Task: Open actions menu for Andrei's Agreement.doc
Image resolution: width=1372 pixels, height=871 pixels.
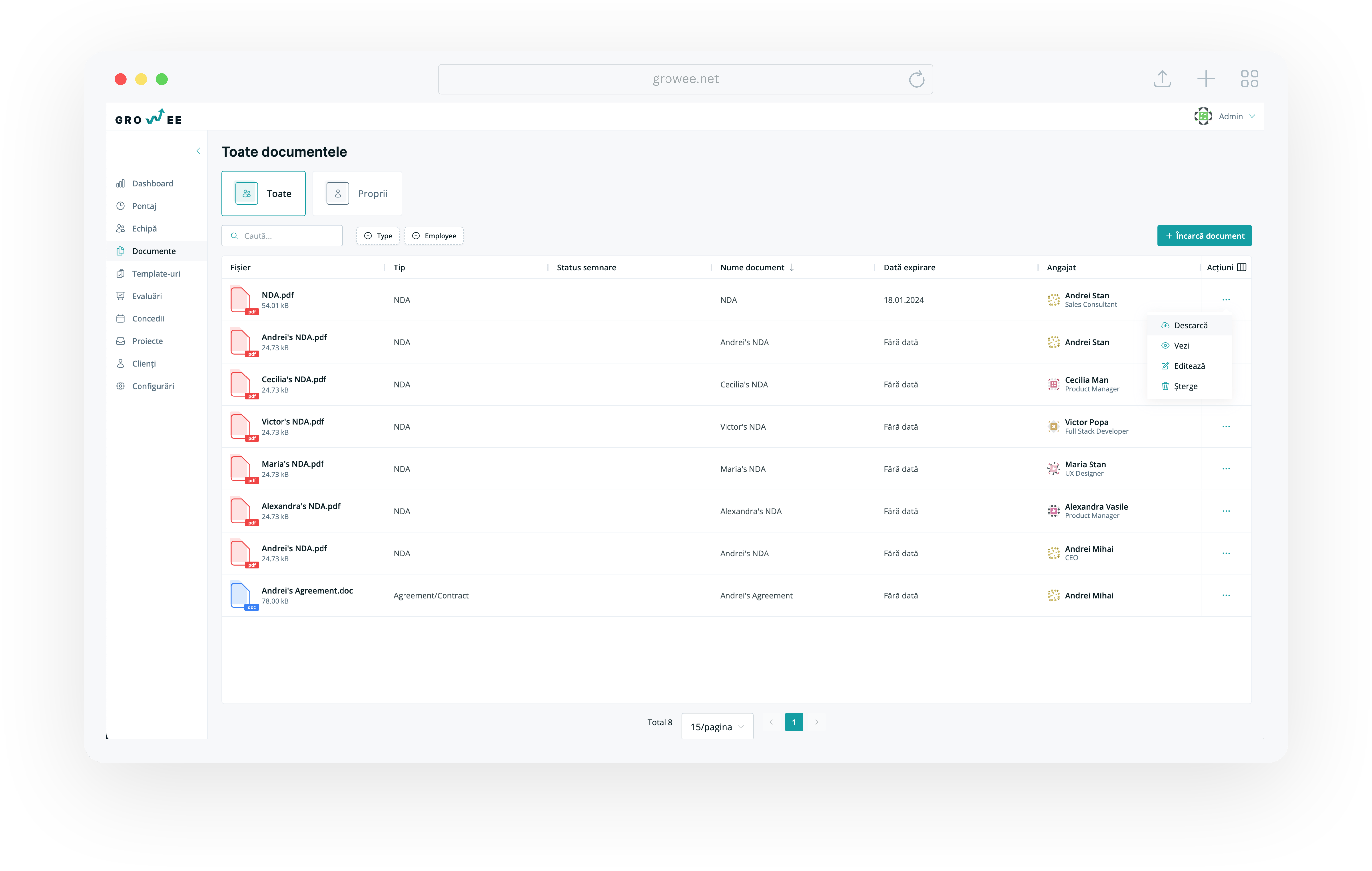Action: click(x=1226, y=595)
